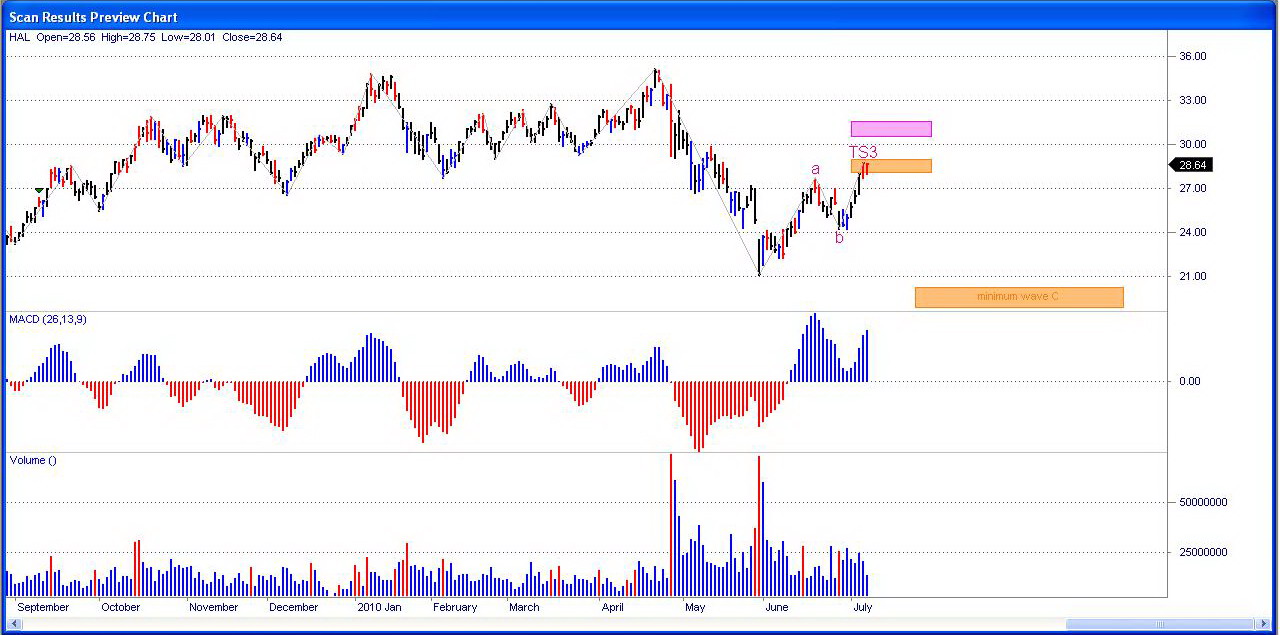The image size is (1280, 635).
Task: Click the HAL OHLC quote line
Action: pyautogui.click(x=140, y=36)
